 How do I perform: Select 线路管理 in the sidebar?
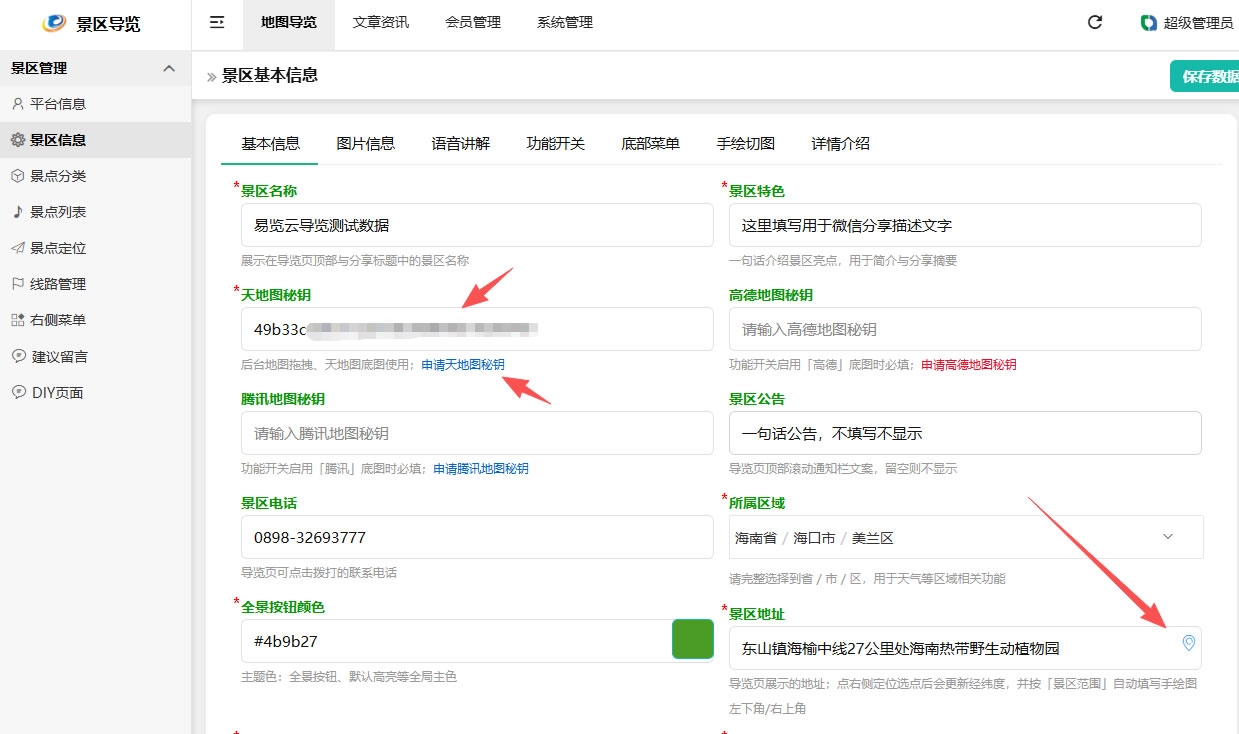pyautogui.click(x=95, y=284)
